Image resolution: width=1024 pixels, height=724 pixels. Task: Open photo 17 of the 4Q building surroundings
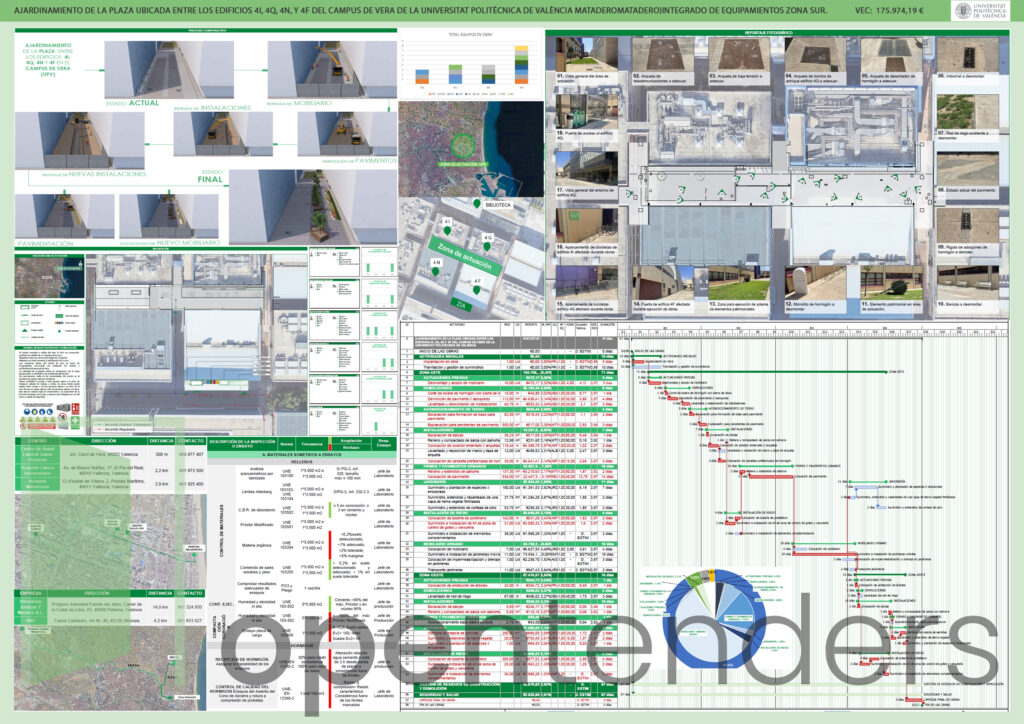pos(586,169)
